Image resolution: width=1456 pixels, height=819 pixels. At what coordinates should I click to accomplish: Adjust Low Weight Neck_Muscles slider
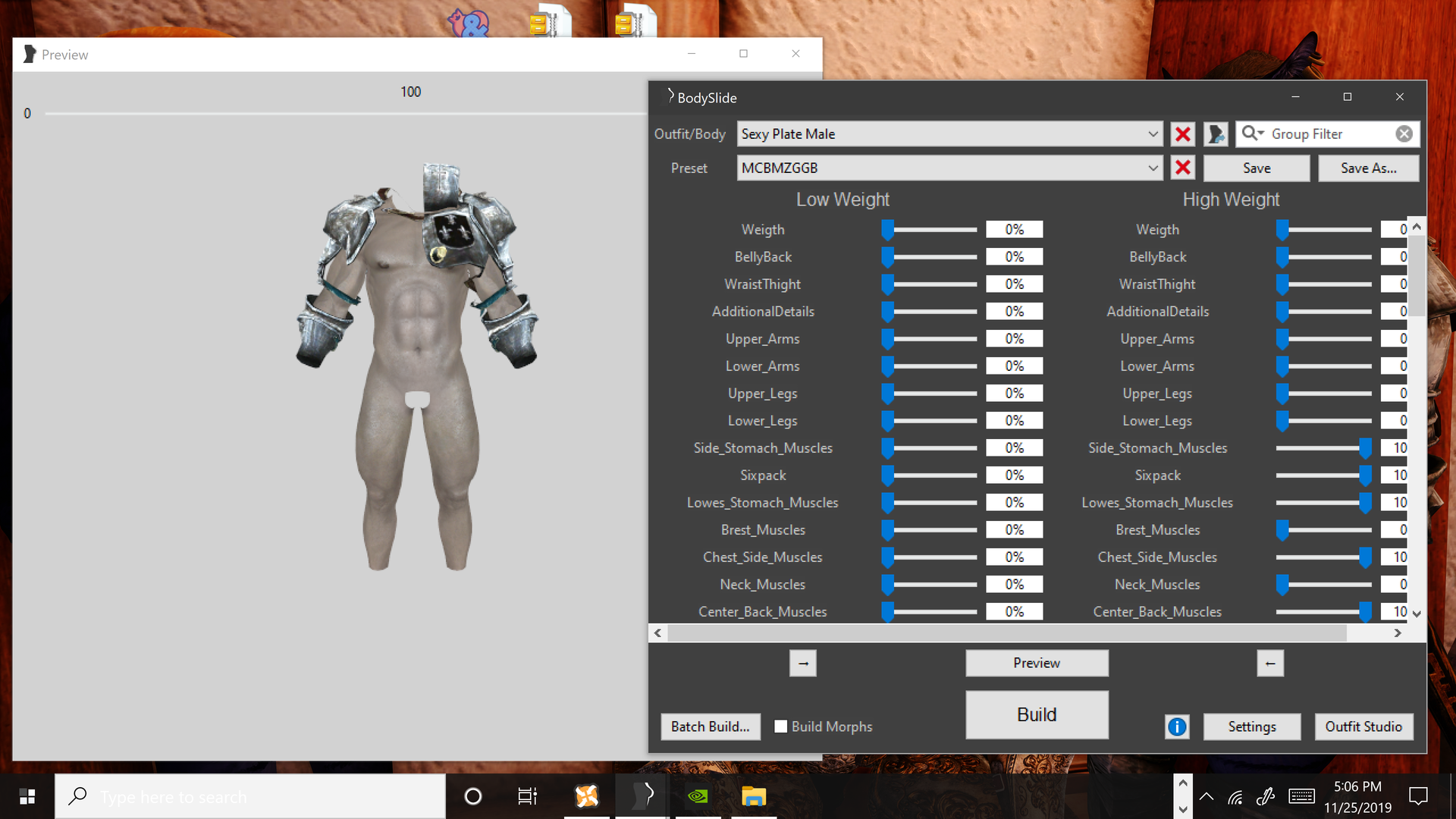pyautogui.click(x=930, y=585)
